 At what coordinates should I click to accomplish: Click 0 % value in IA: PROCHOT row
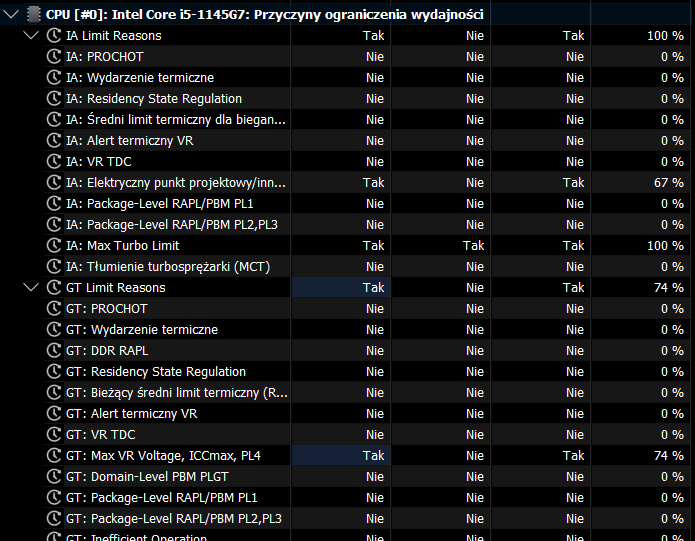point(672,56)
